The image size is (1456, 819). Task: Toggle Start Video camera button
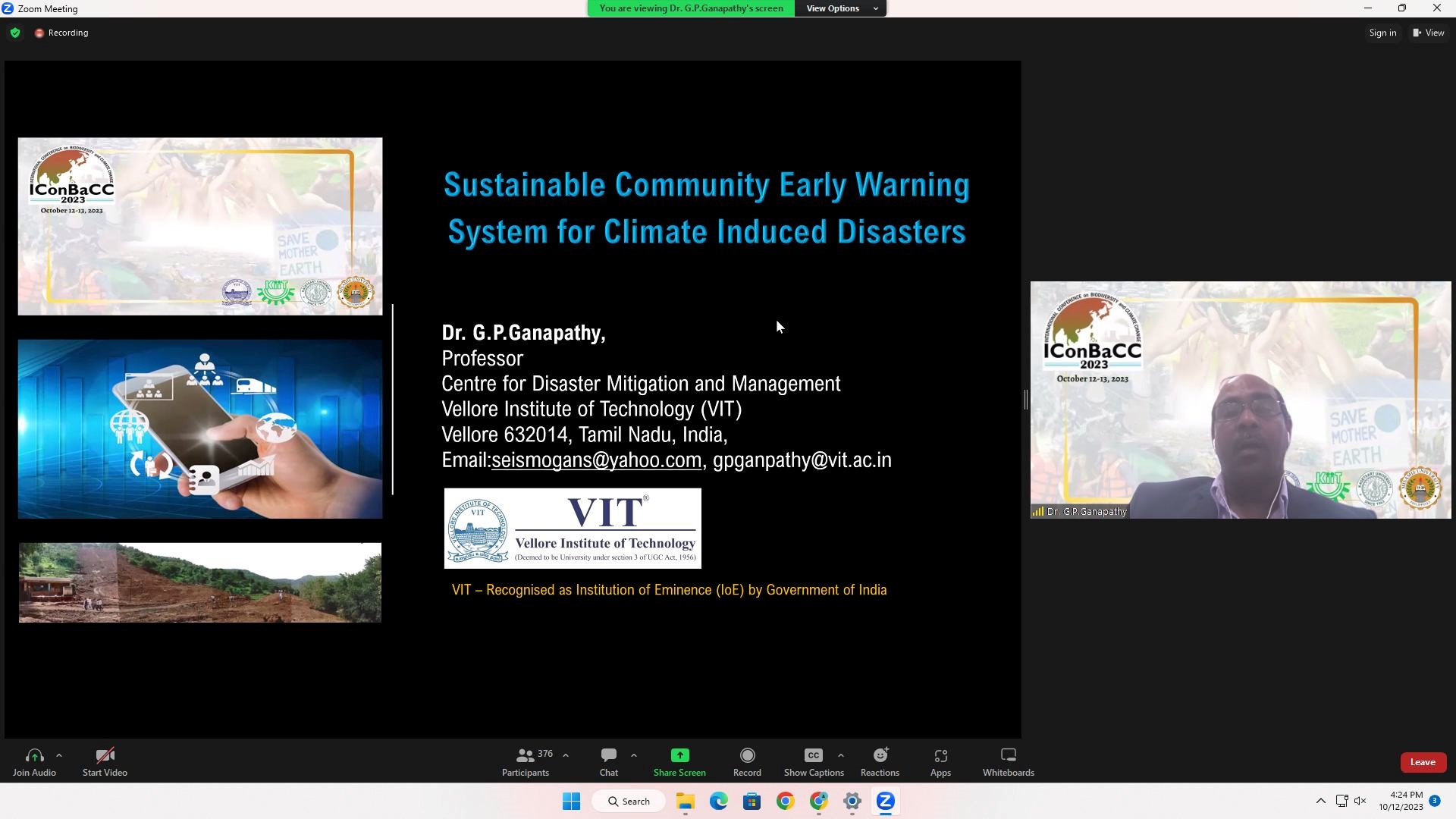[105, 762]
